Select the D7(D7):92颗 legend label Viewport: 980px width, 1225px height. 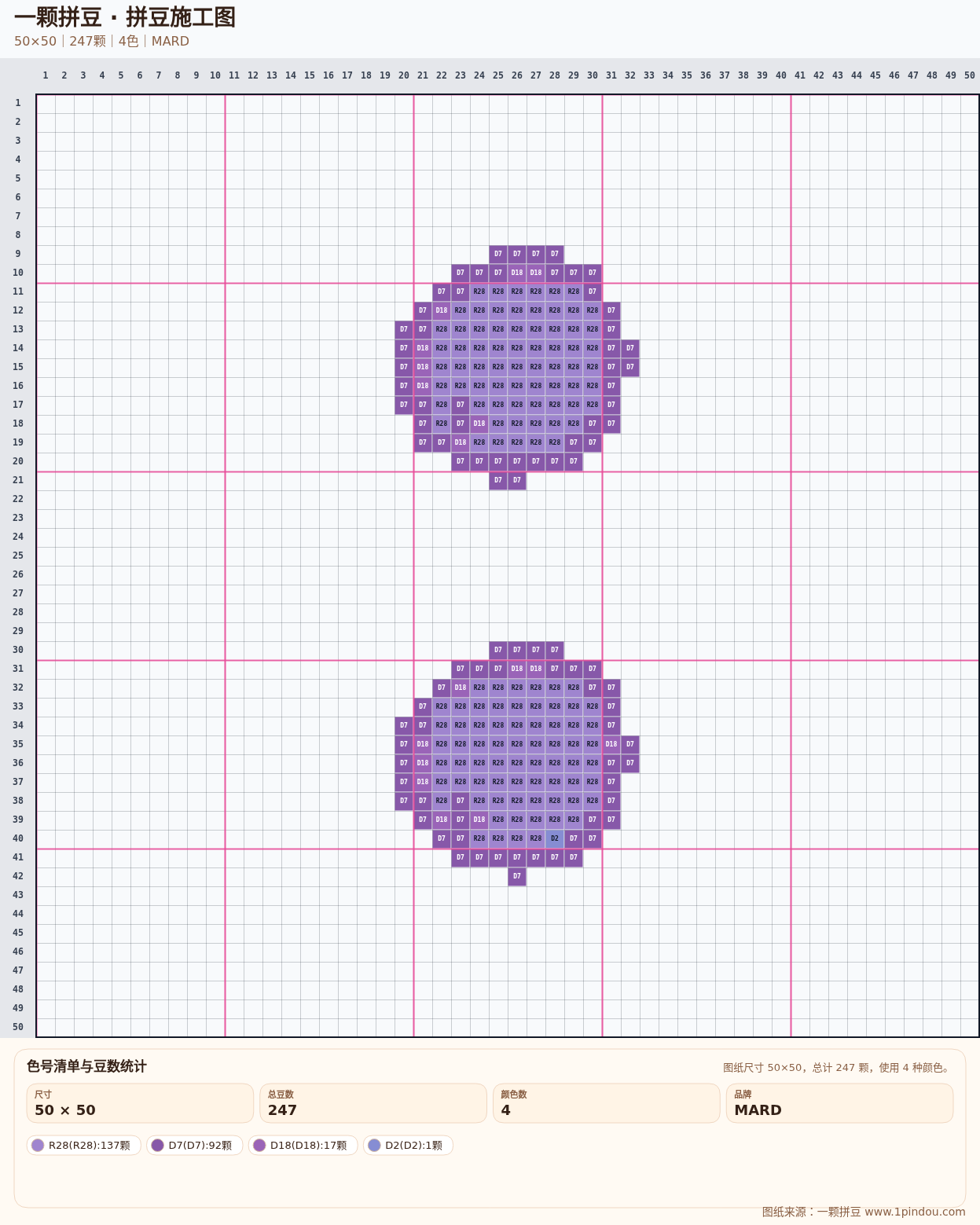200,1146
